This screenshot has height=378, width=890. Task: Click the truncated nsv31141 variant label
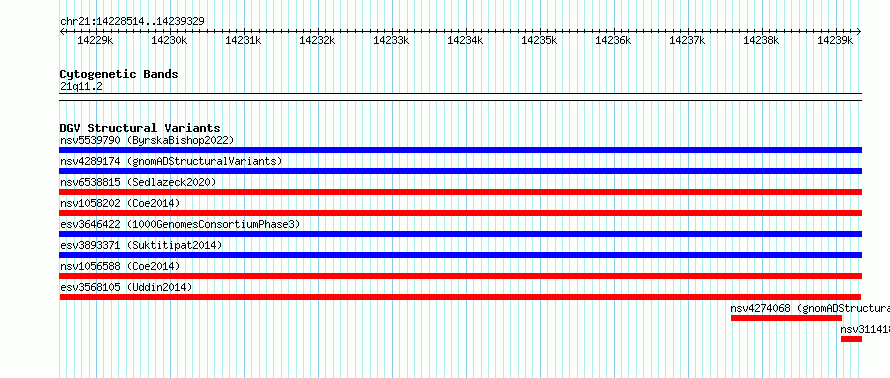(865, 329)
